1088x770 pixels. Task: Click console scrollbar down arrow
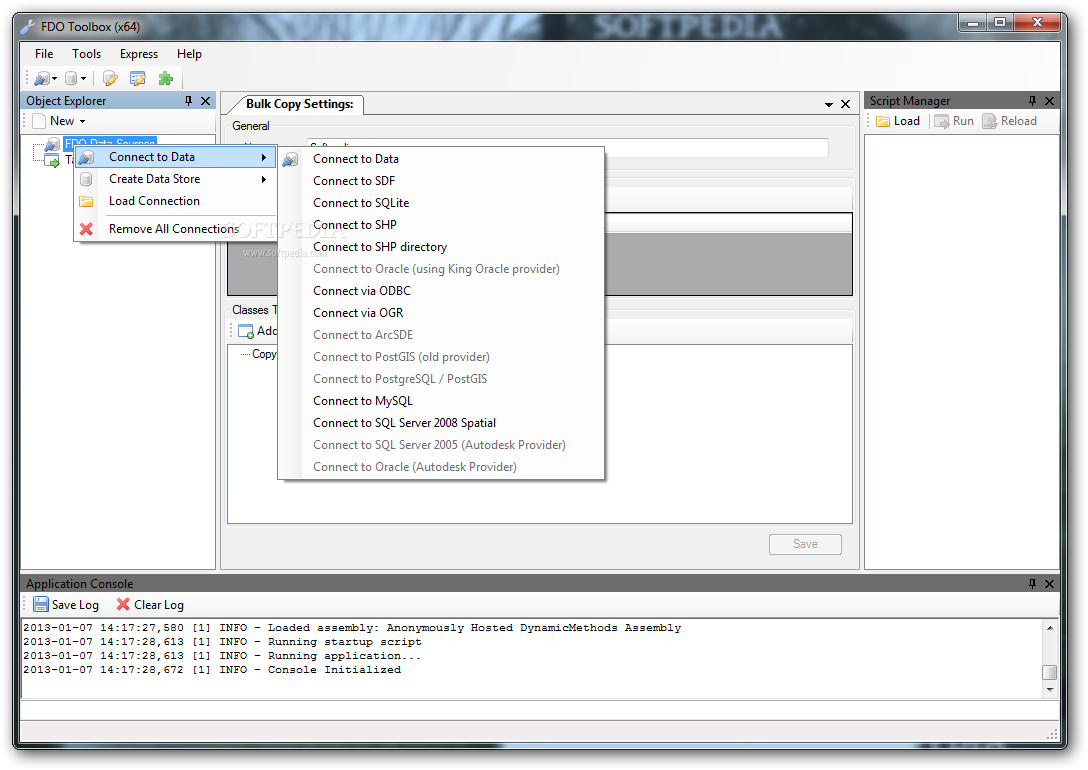(x=1050, y=690)
